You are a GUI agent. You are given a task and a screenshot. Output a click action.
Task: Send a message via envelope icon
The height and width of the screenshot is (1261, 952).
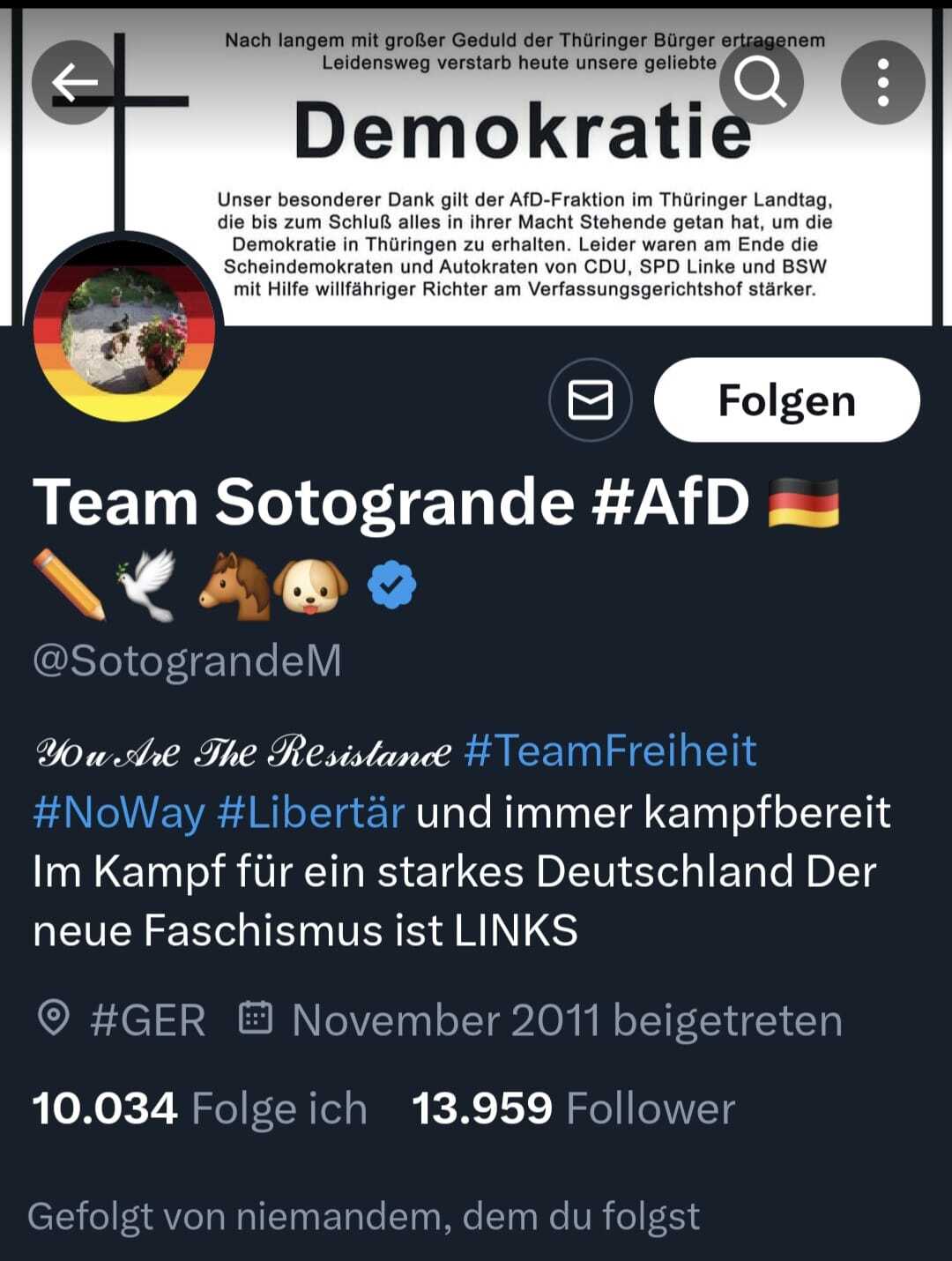point(591,400)
